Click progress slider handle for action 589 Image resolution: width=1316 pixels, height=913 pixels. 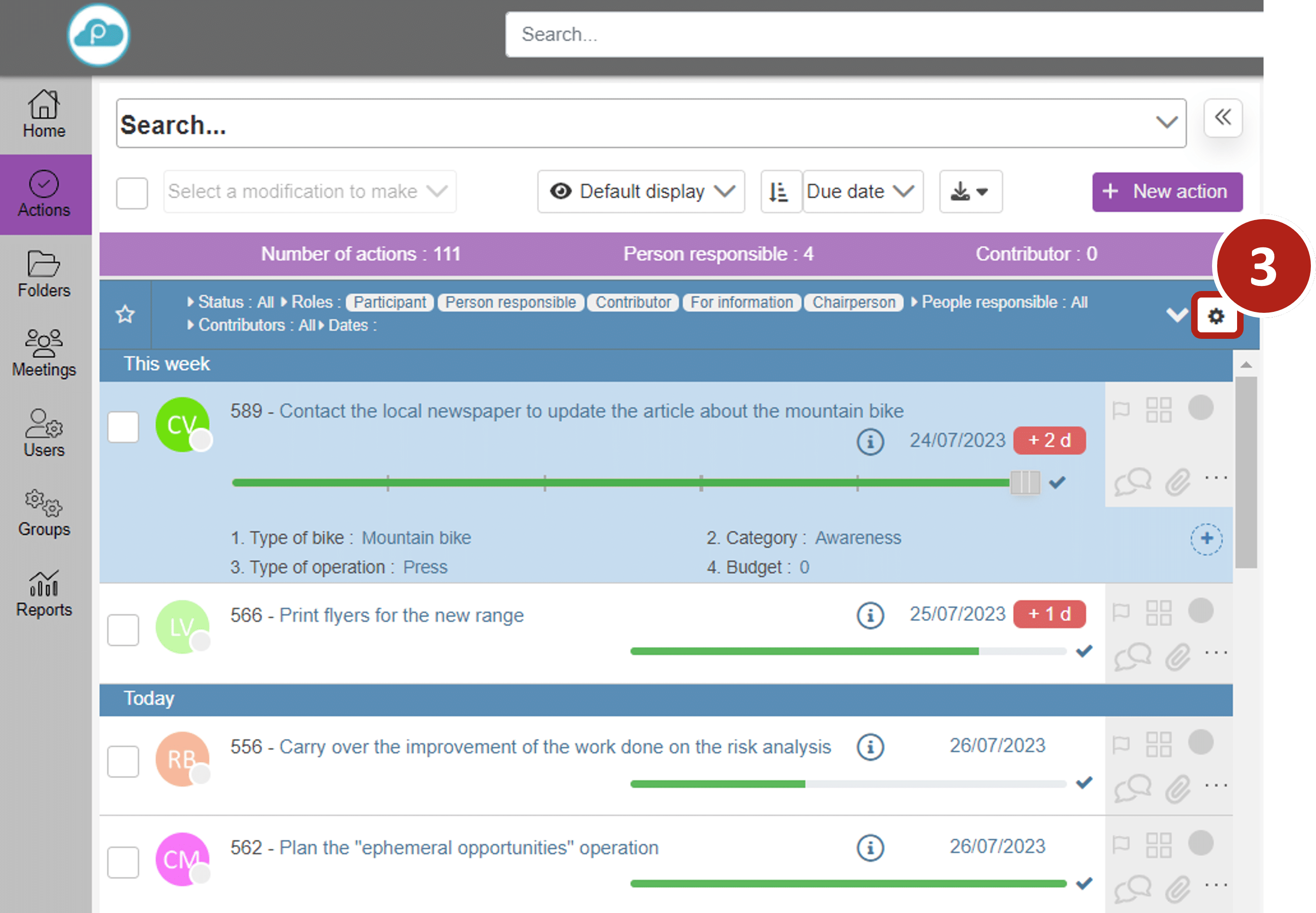tap(1025, 482)
